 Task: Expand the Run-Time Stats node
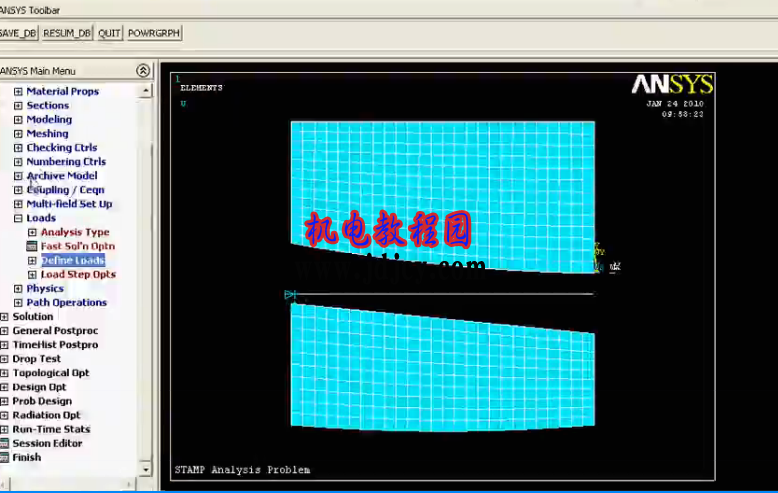pyautogui.click(x=4, y=429)
